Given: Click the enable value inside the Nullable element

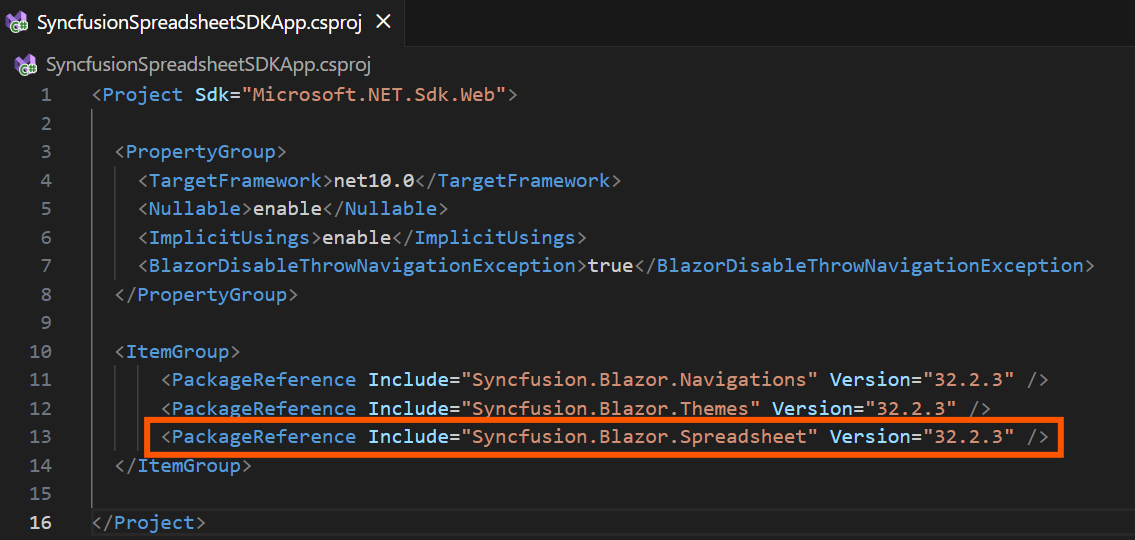Looking at the screenshot, I should pos(287,209).
